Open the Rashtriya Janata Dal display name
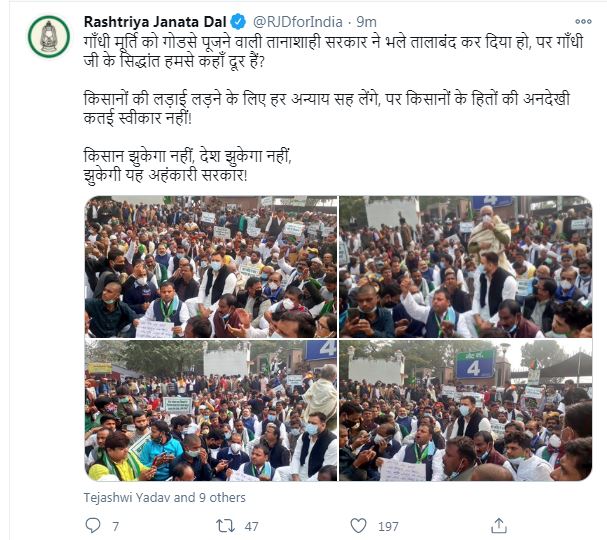607x540 pixels. pos(155,22)
